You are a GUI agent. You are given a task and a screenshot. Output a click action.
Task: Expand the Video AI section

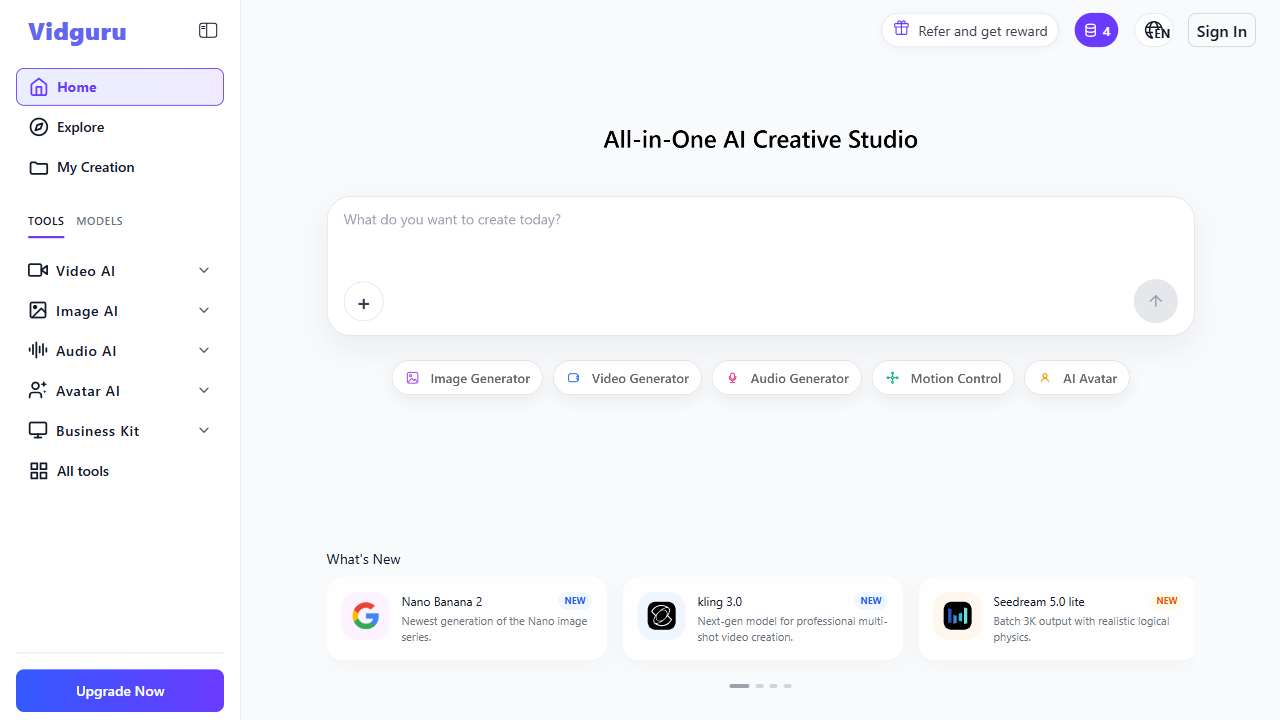(x=203, y=270)
